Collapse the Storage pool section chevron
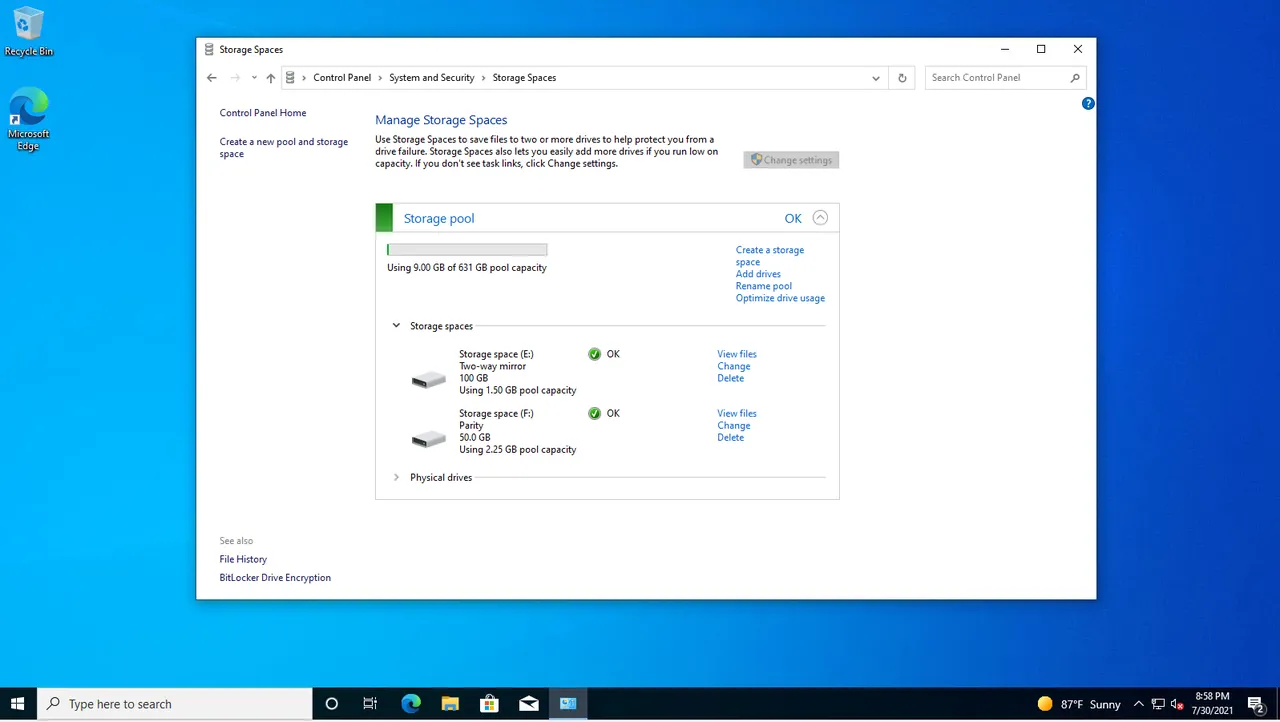Screen dimensions: 1280x722 pos(820,218)
